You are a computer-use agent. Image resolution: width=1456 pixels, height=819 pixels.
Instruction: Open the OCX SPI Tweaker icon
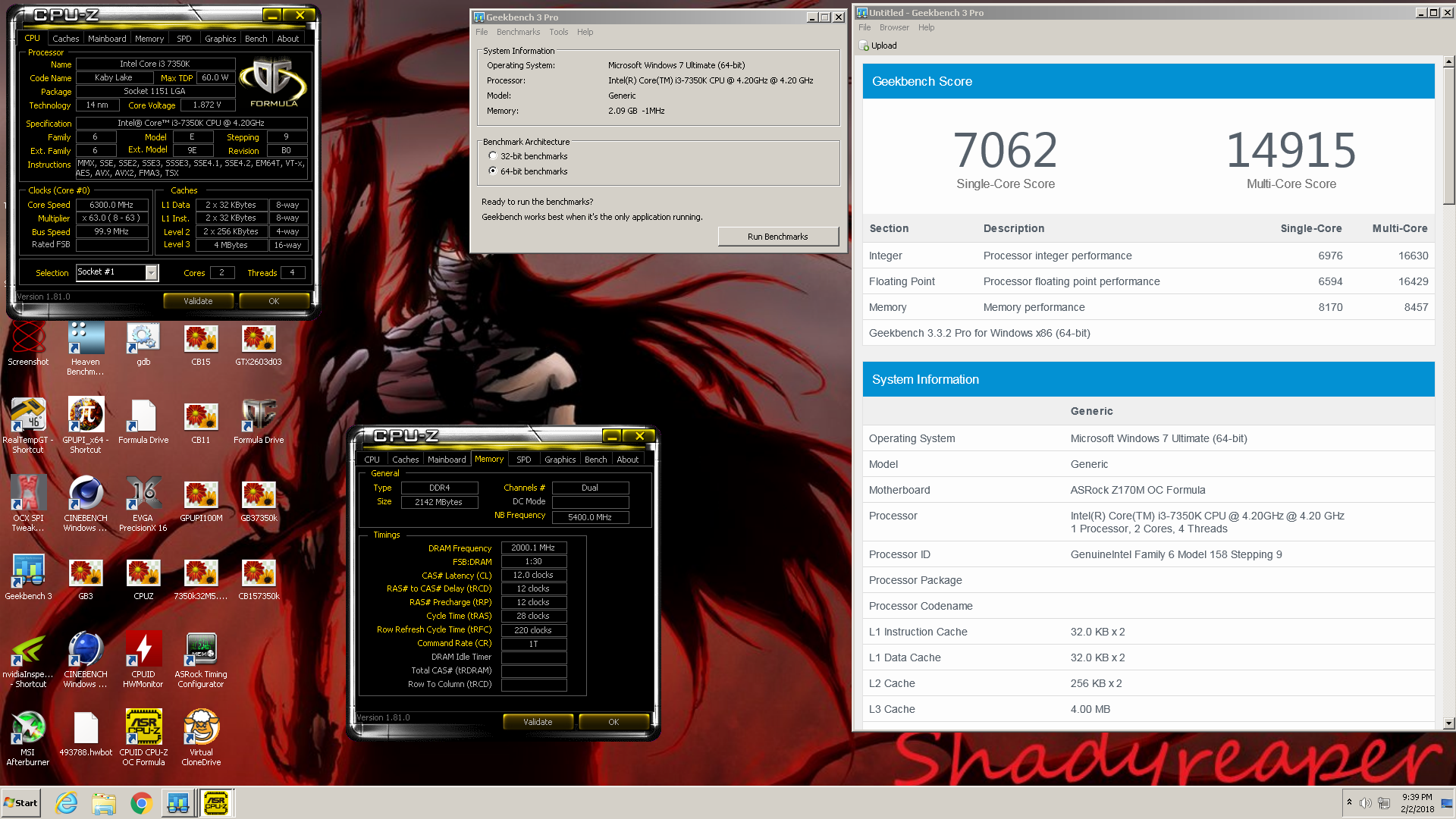pyautogui.click(x=28, y=504)
